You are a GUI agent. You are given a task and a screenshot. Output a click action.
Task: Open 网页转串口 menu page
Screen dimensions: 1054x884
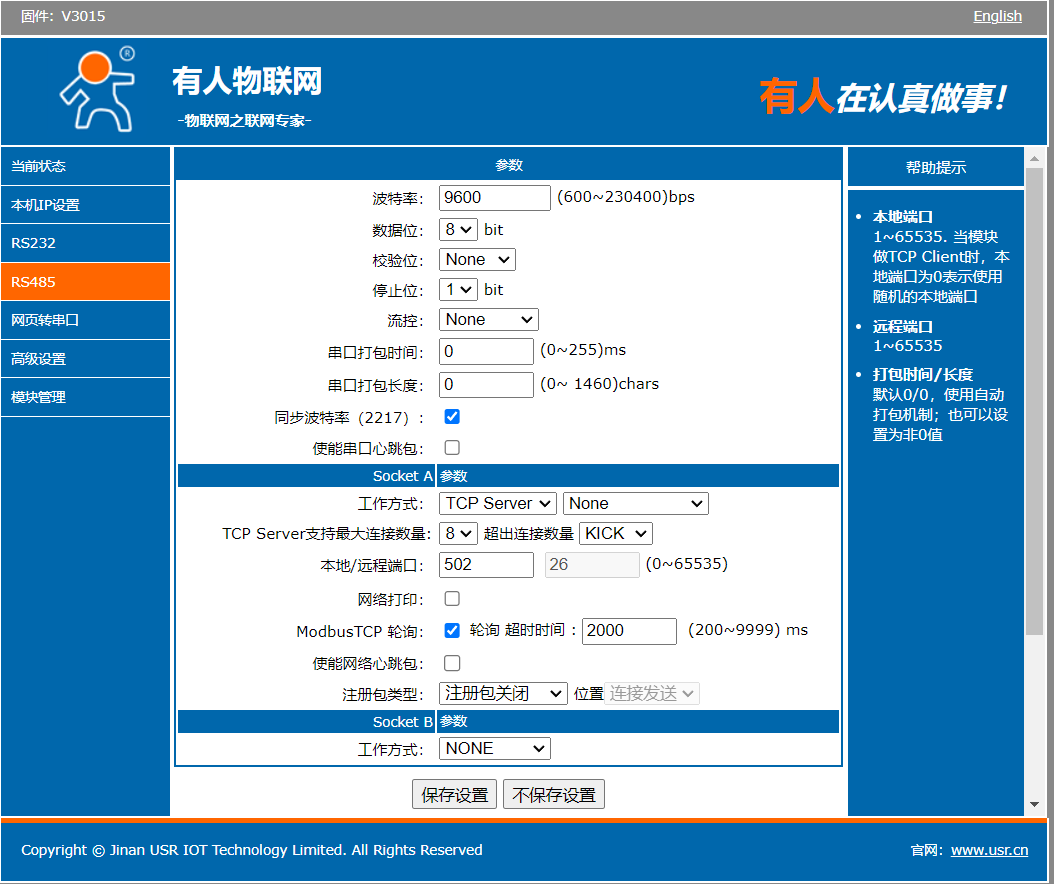tap(85, 320)
